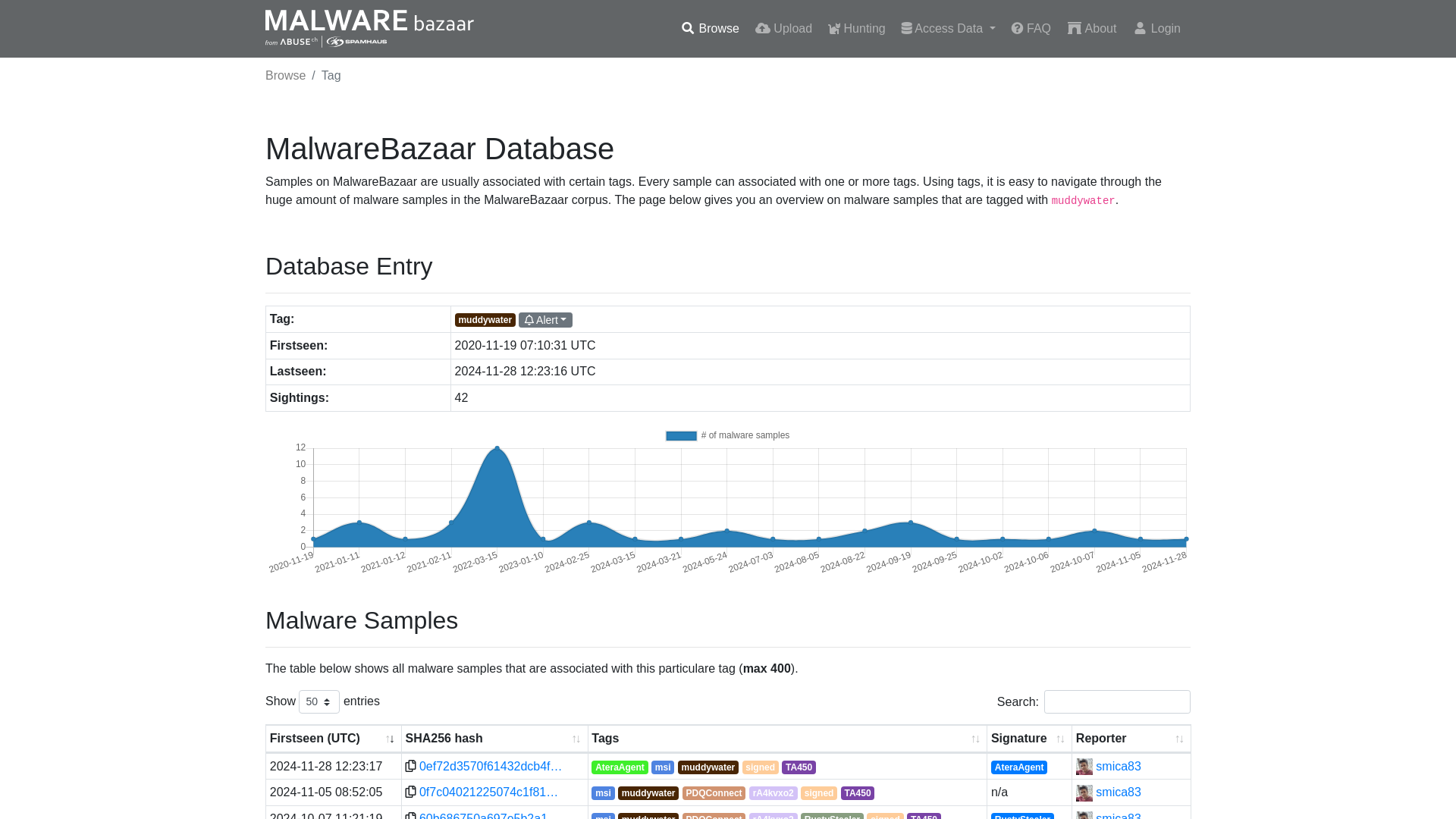Screen dimensions: 1456x819
Task: Click the AteraAgent signature badge
Action: 1018,767
